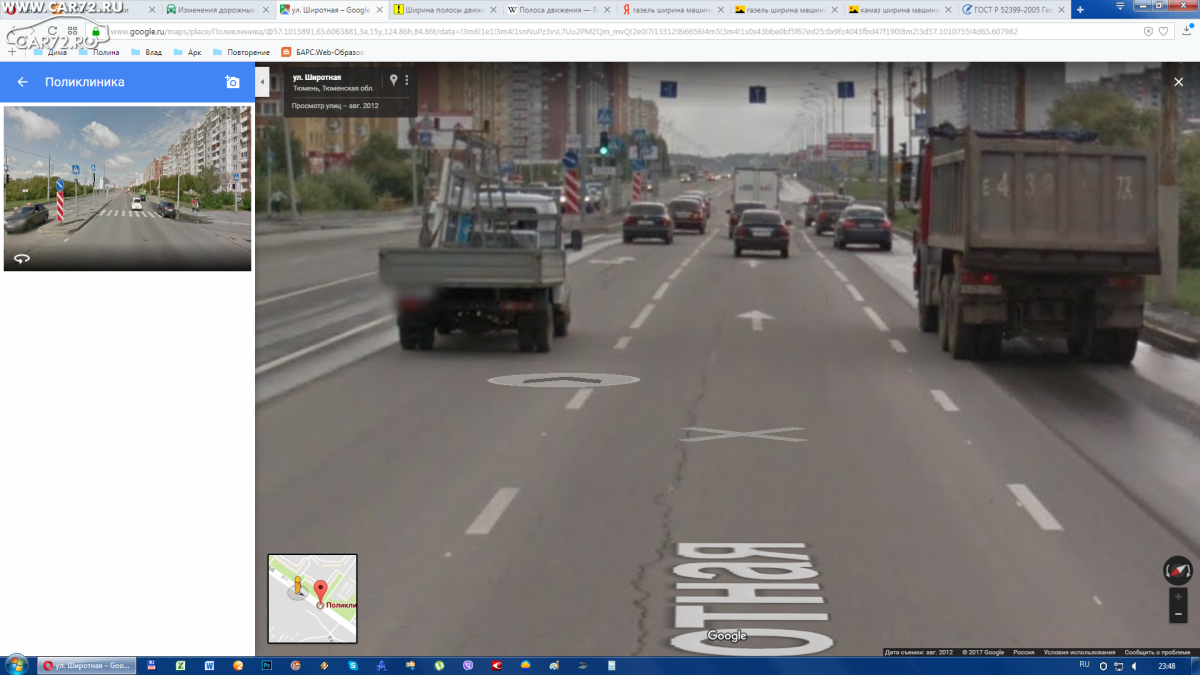This screenshot has height=675, width=1200.
Task: Open the three-dot menu in street info card
Action: 407,80
